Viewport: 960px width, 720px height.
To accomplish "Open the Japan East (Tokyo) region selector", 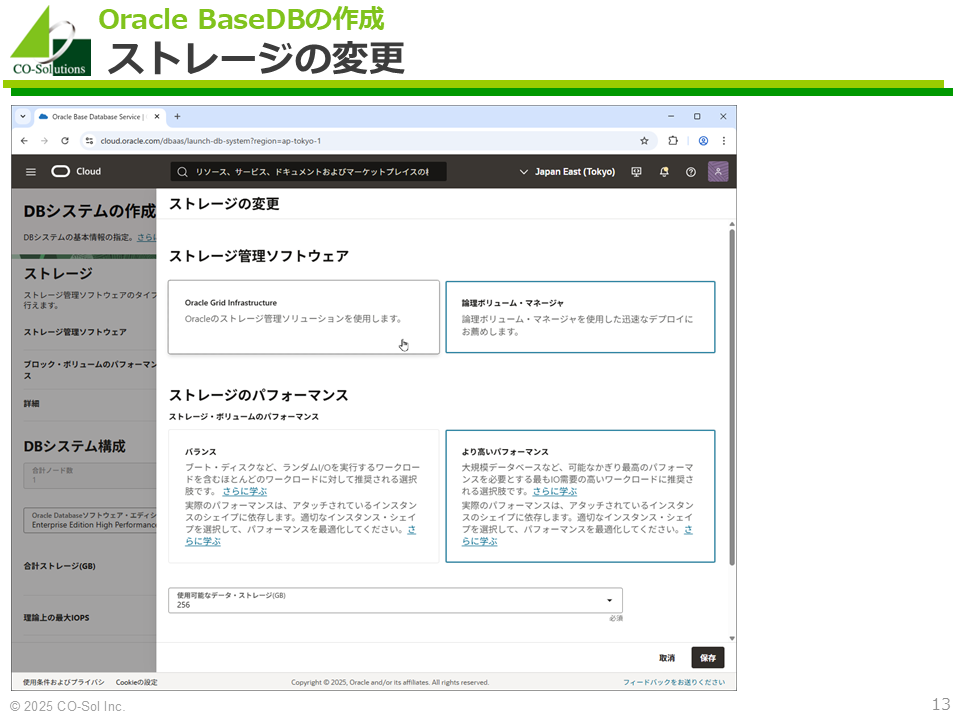I will tap(567, 172).
